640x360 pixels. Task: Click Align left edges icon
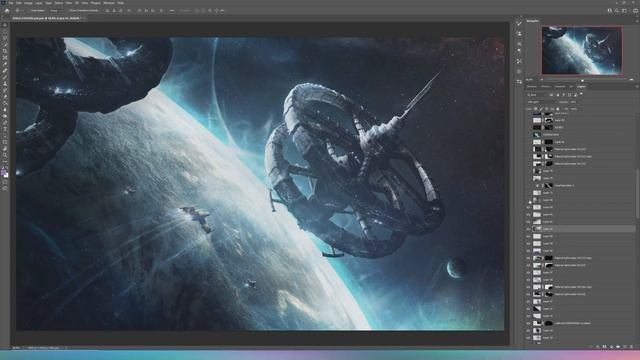click(107, 11)
